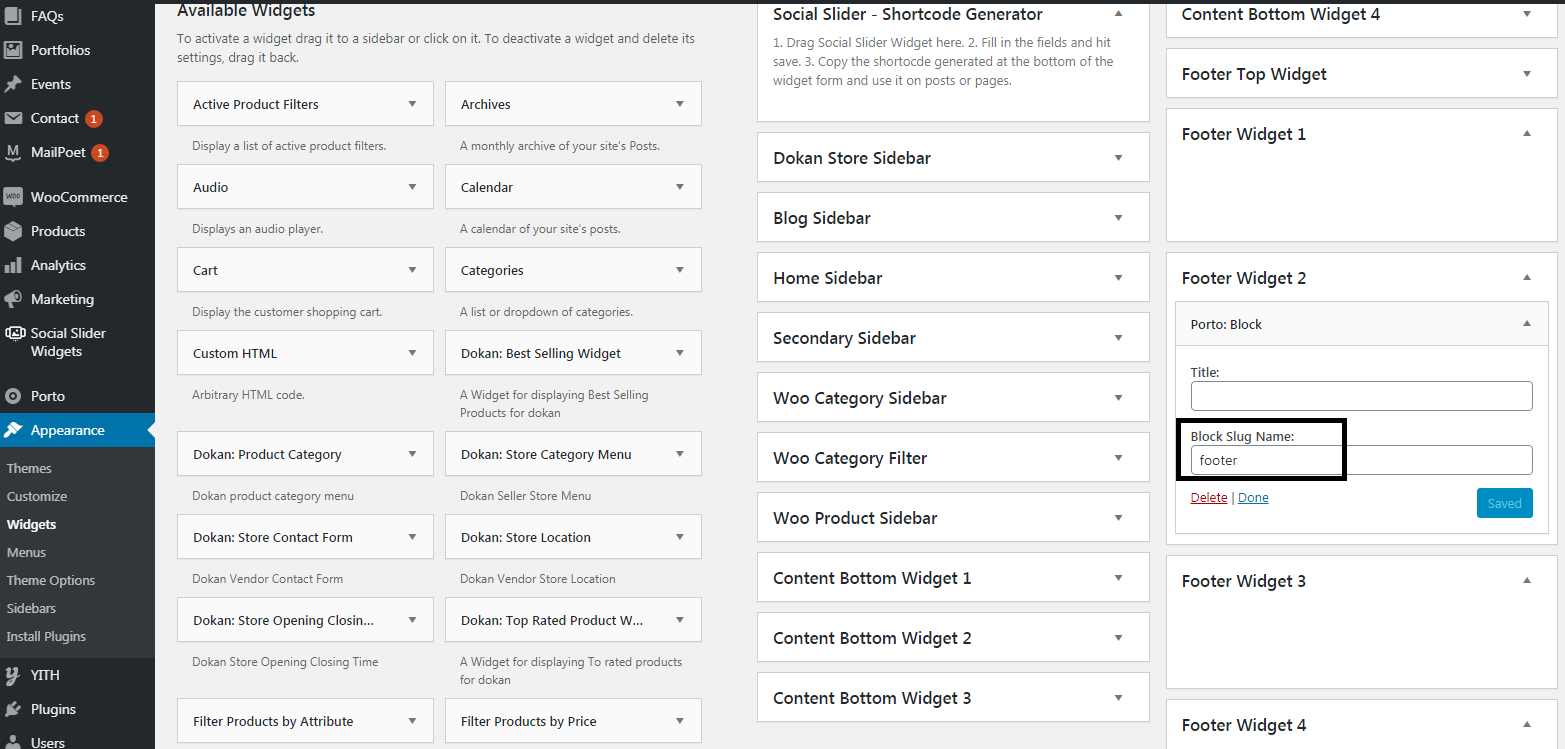
Task: Expand the Dokan Store Sidebar panel
Action: coord(1118,158)
